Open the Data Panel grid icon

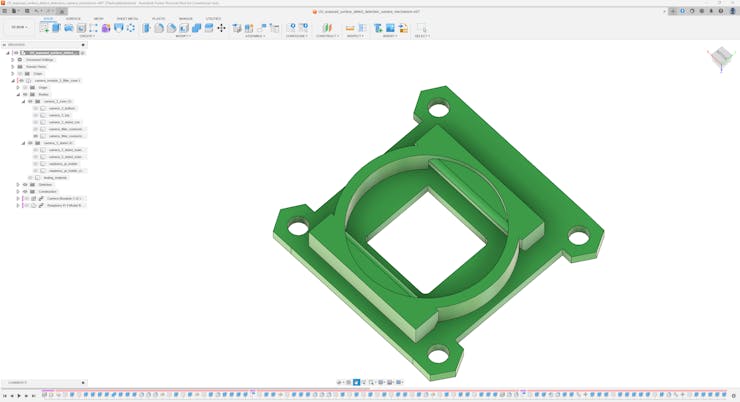pos(4,11)
